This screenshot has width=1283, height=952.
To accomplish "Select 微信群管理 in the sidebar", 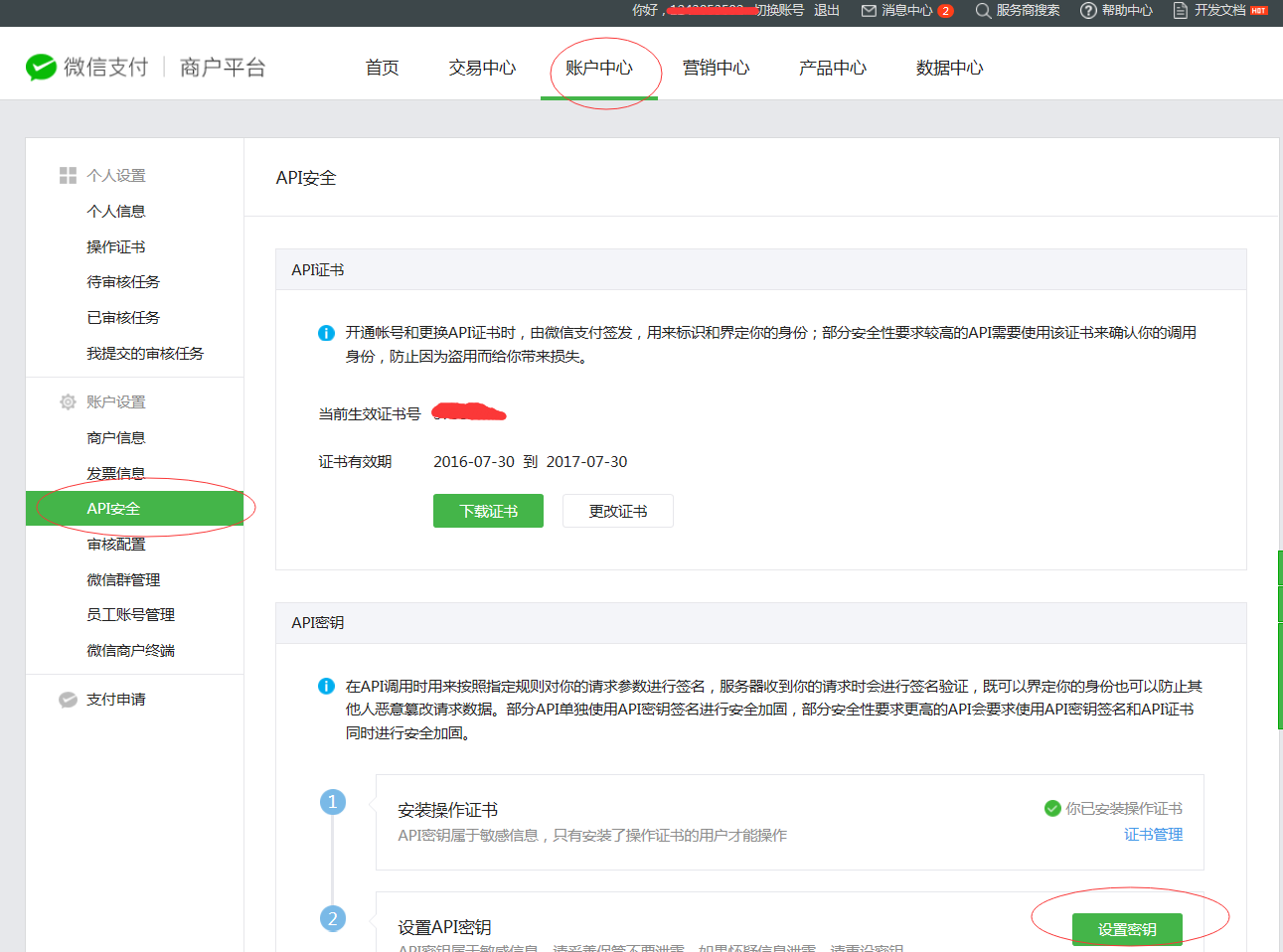I will pos(123,580).
